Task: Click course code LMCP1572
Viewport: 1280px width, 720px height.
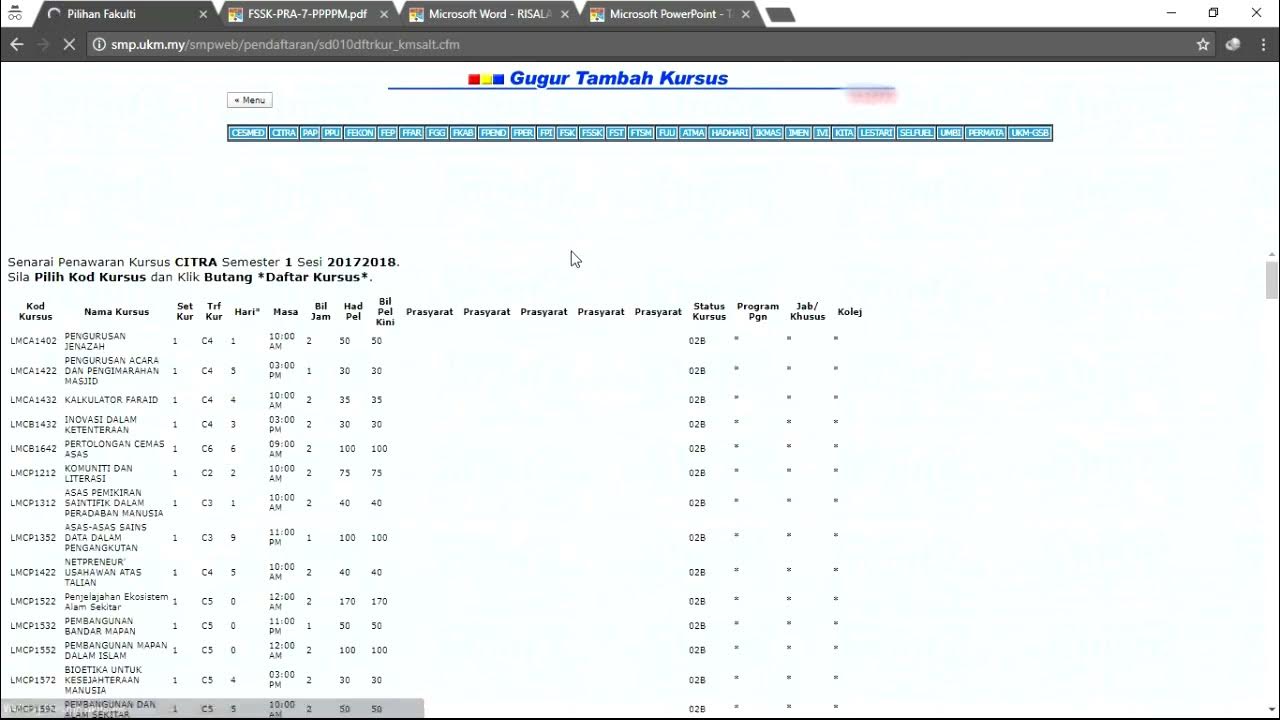Action: click(34, 680)
